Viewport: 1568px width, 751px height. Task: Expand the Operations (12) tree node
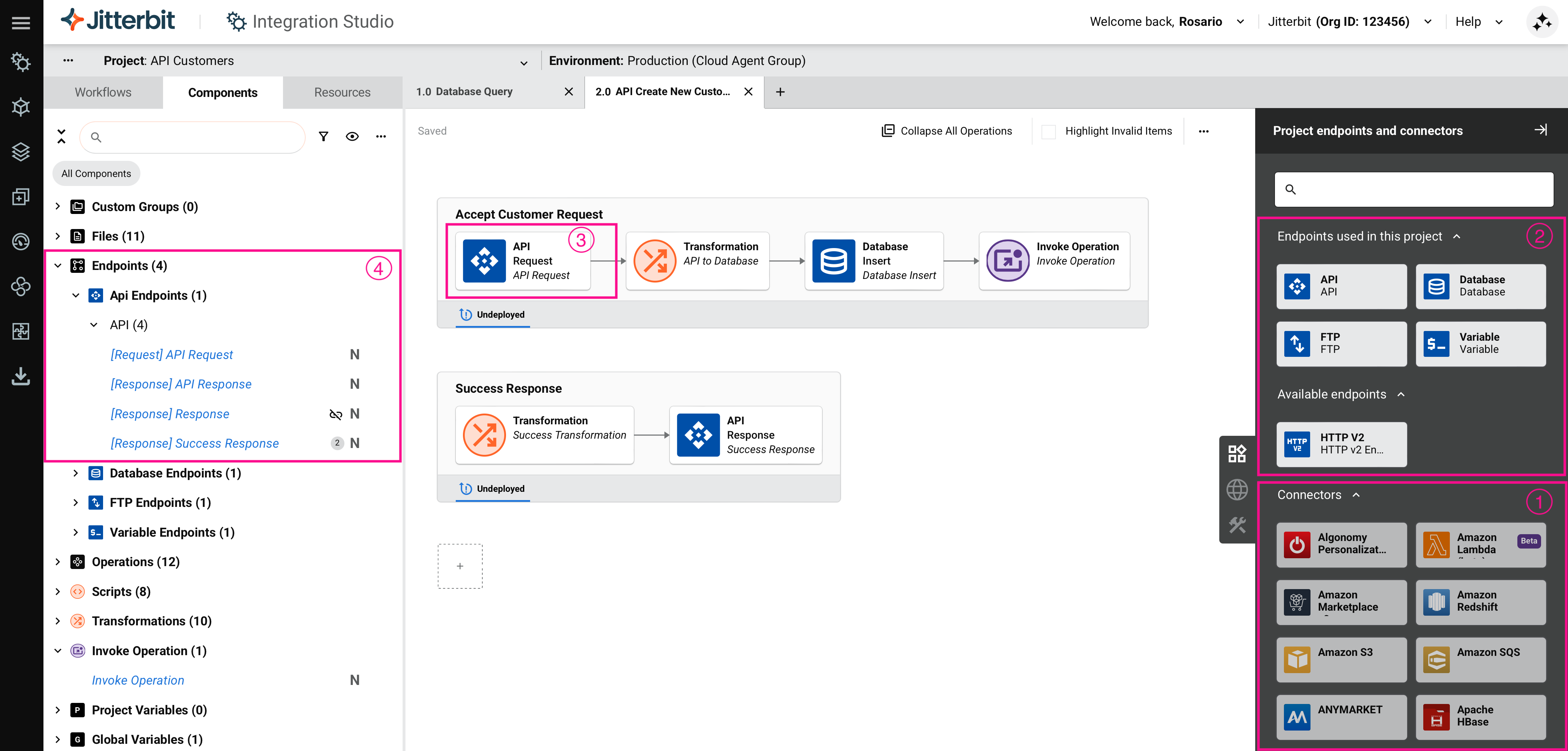pyautogui.click(x=58, y=562)
